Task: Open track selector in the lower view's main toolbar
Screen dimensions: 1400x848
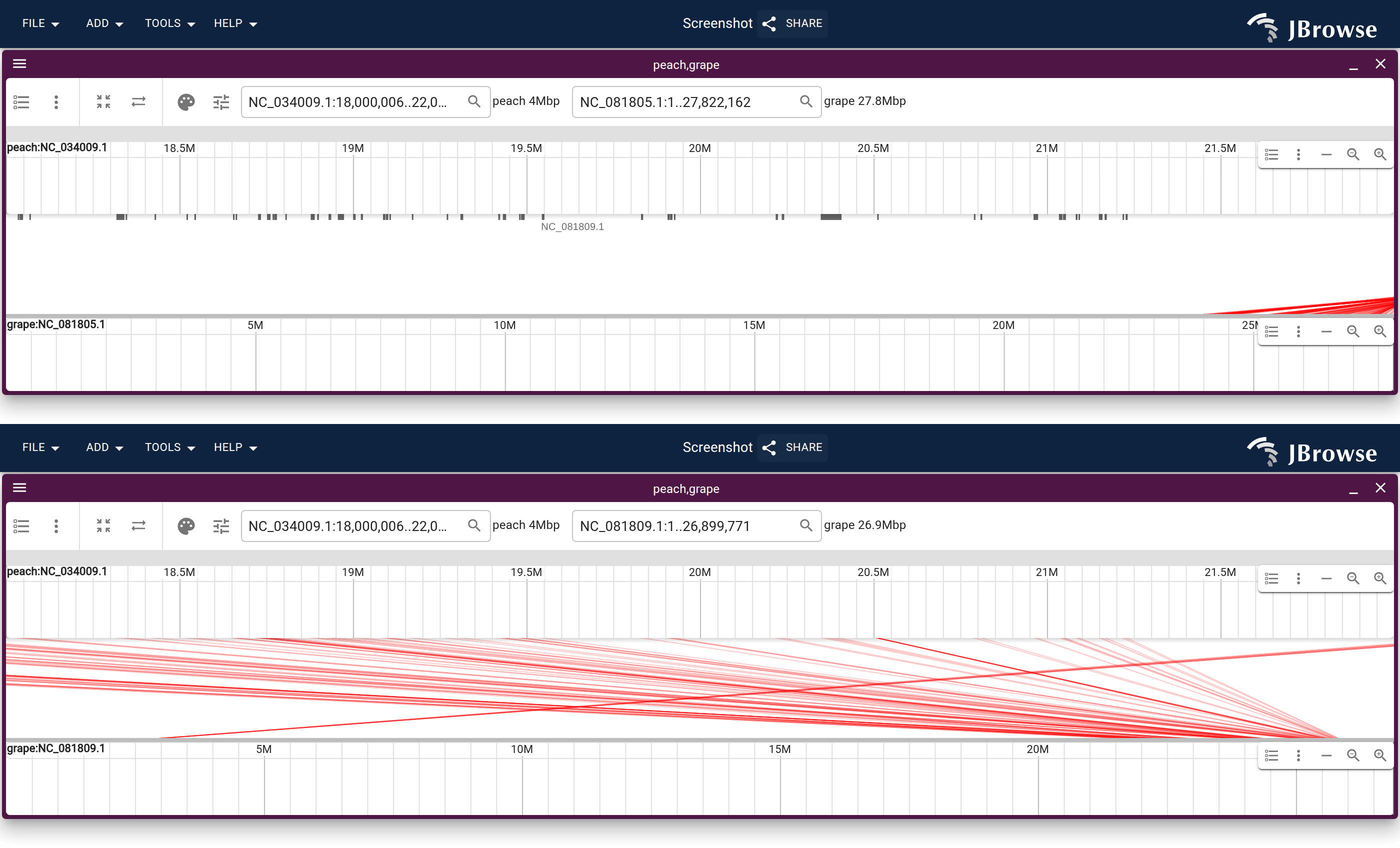Action: coord(21,525)
